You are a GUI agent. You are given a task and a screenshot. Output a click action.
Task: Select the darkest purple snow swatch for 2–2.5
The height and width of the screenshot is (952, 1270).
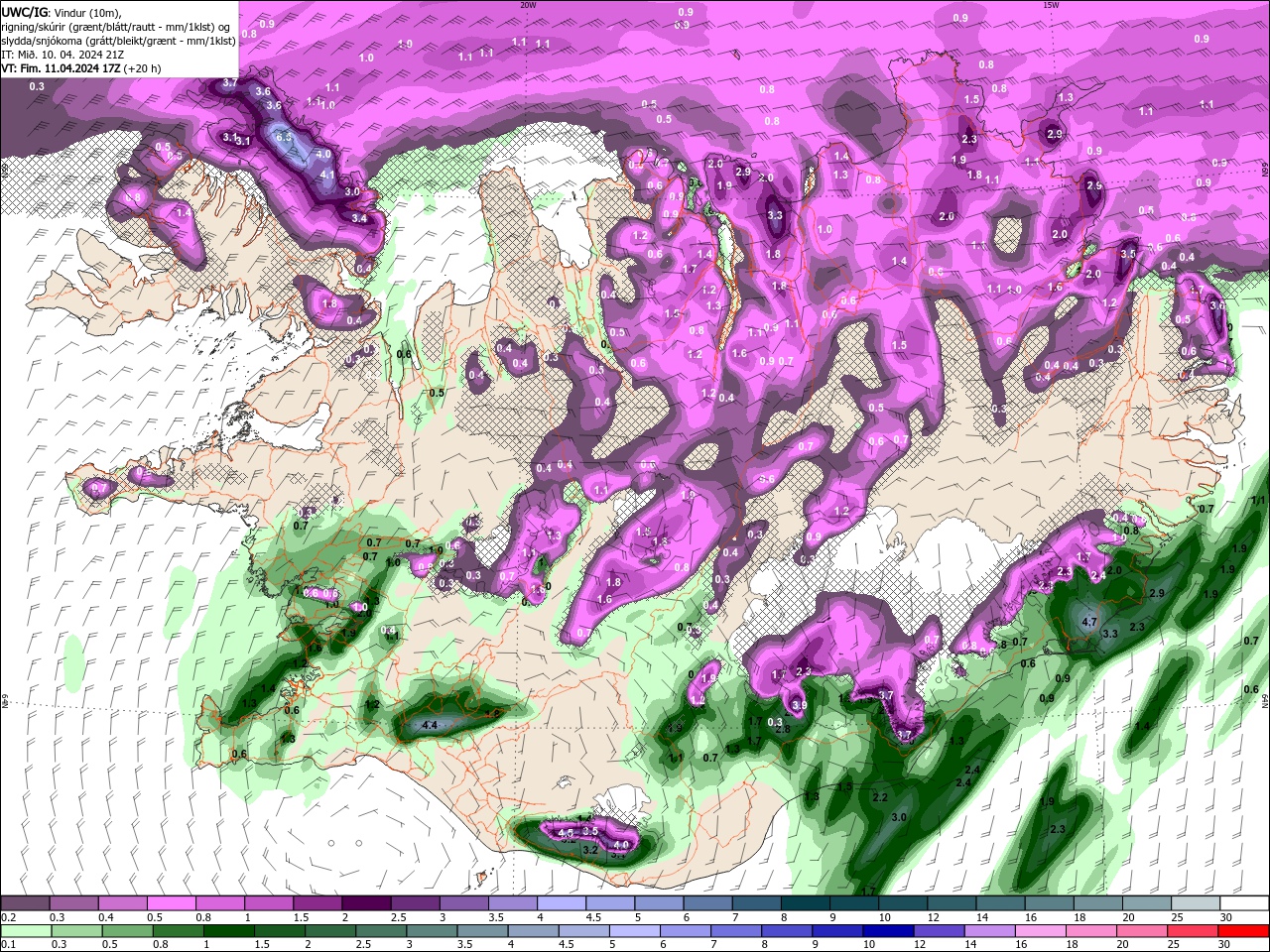click(366, 903)
